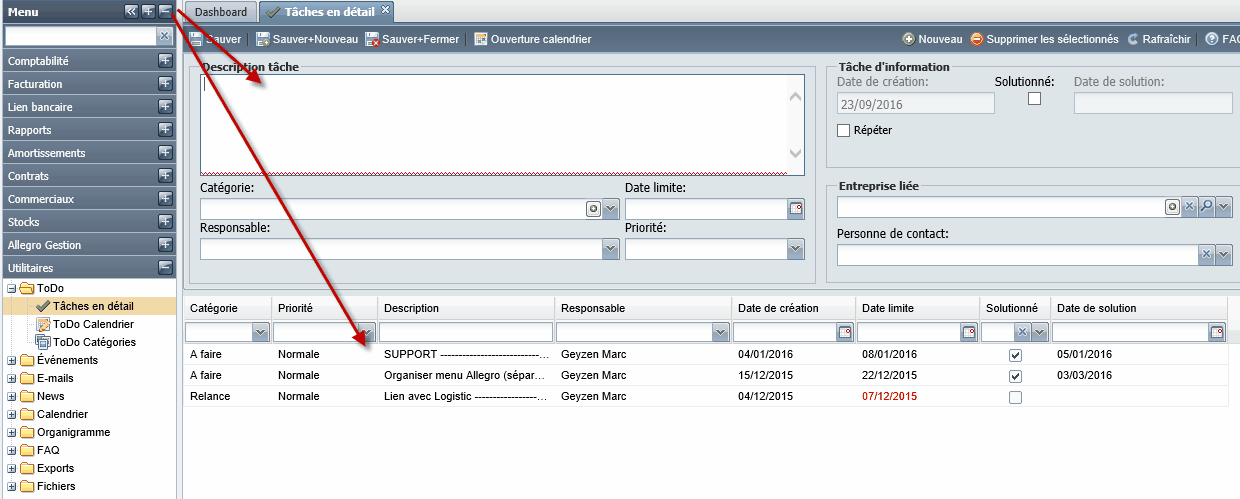Open Ouverture calendrier
The height and width of the screenshot is (499, 1240).
[x=532, y=39]
